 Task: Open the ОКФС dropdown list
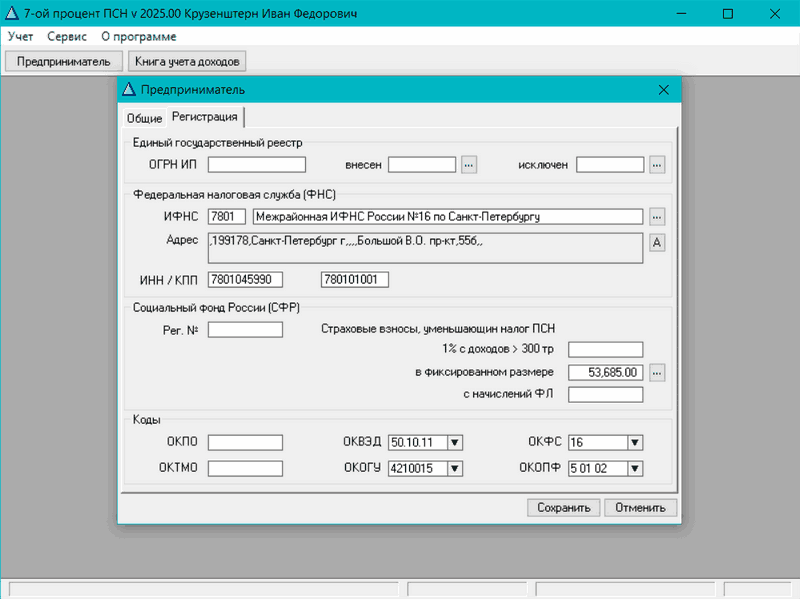(x=634, y=443)
